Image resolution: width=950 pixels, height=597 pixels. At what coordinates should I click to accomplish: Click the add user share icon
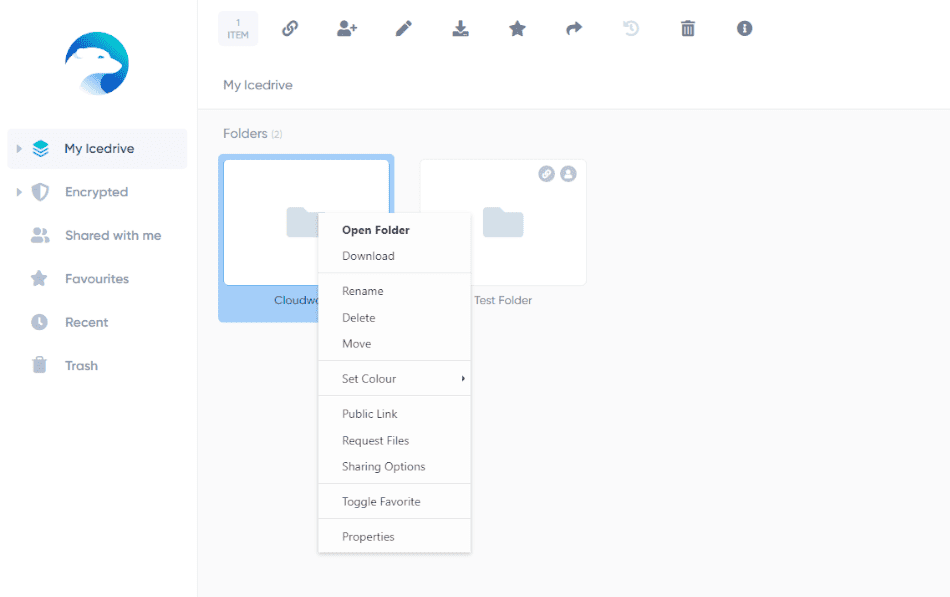click(x=347, y=28)
